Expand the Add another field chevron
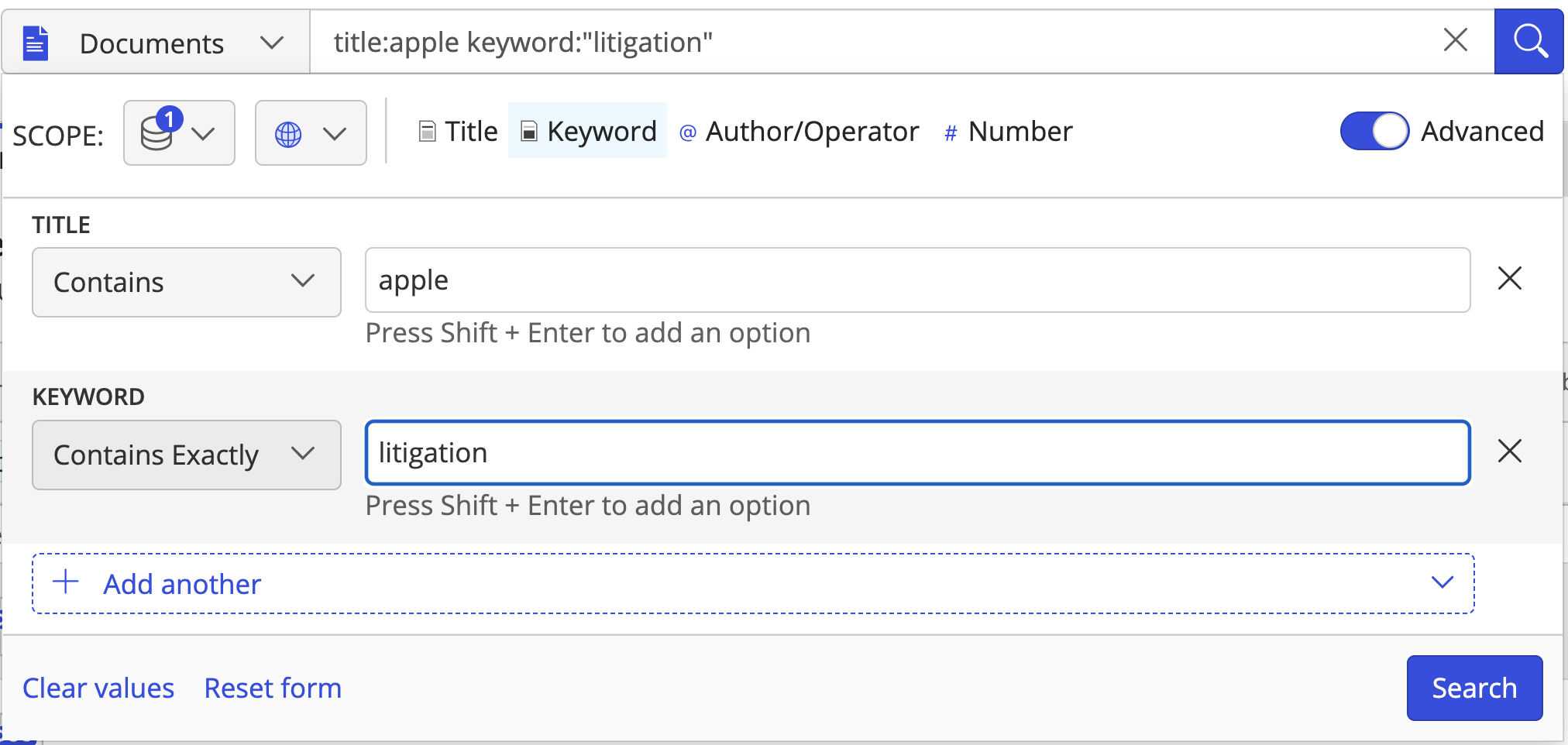 pyautogui.click(x=1442, y=582)
